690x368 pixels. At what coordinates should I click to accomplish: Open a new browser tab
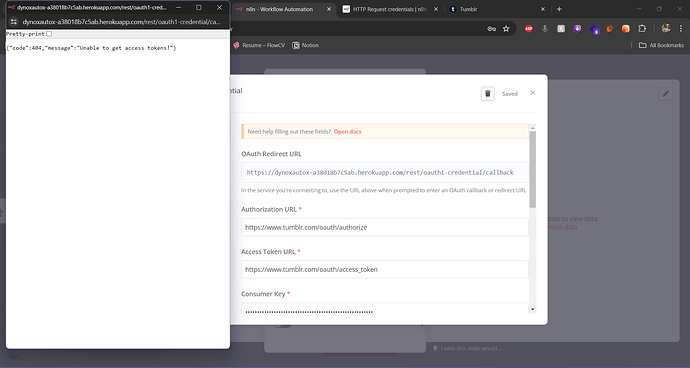(x=559, y=9)
